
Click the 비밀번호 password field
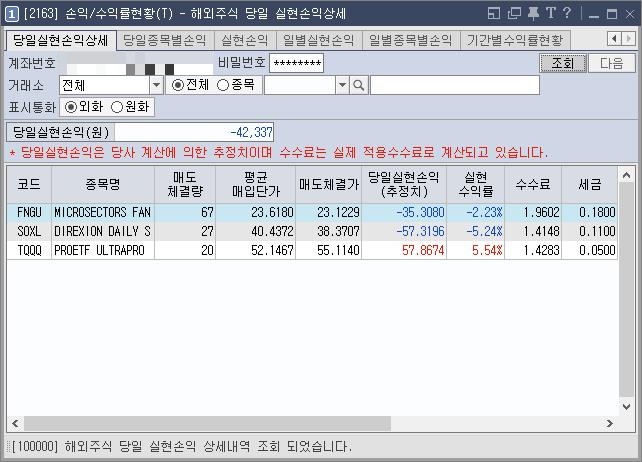(x=296, y=63)
